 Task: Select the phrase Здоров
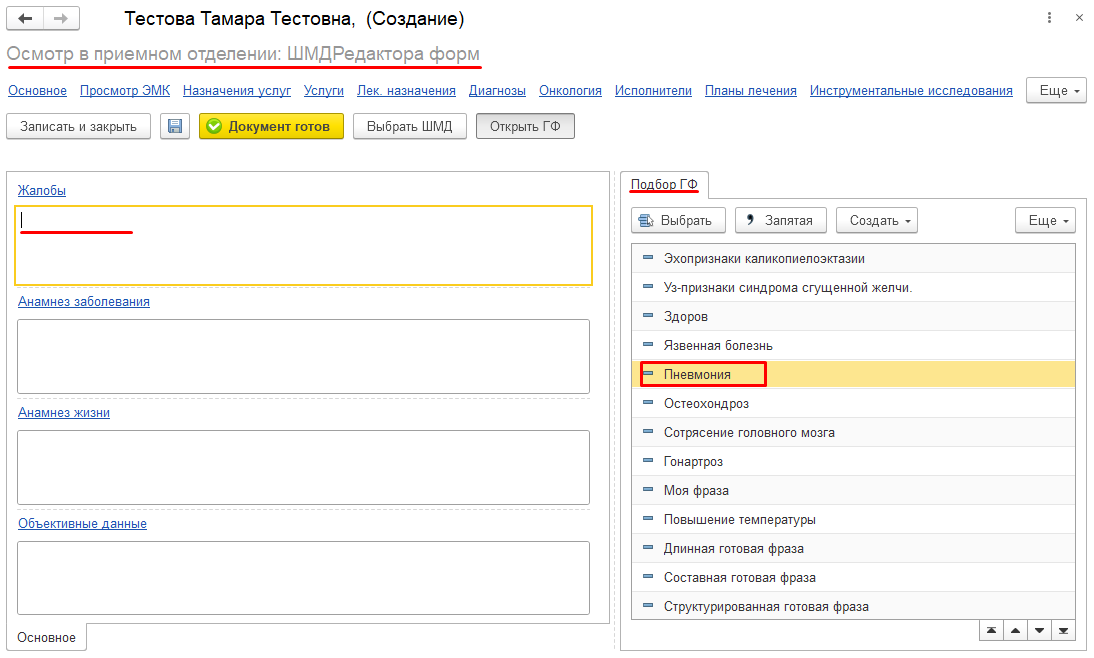pos(853,316)
